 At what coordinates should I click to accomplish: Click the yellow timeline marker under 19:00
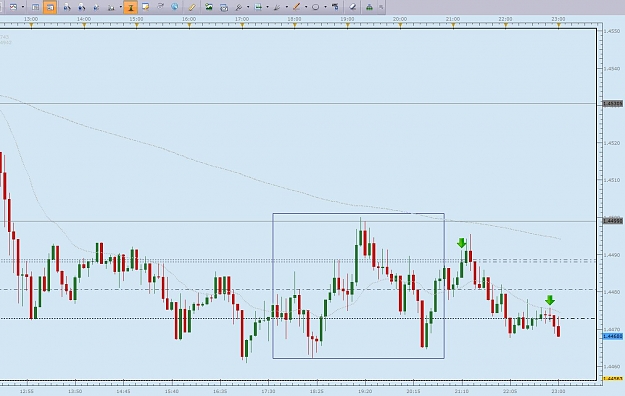[348, 26]
